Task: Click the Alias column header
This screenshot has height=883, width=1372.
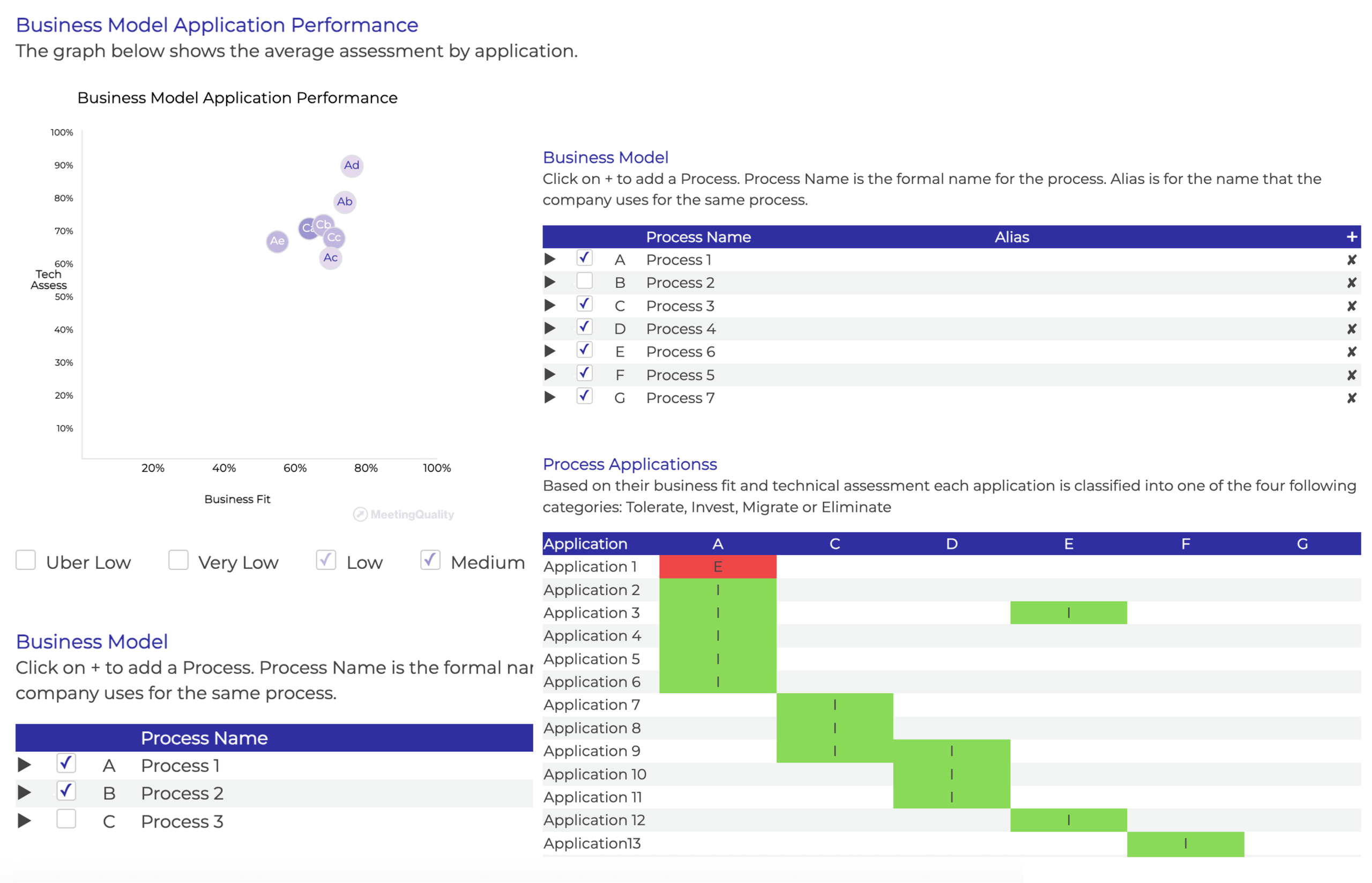Action: (1011, 237)
